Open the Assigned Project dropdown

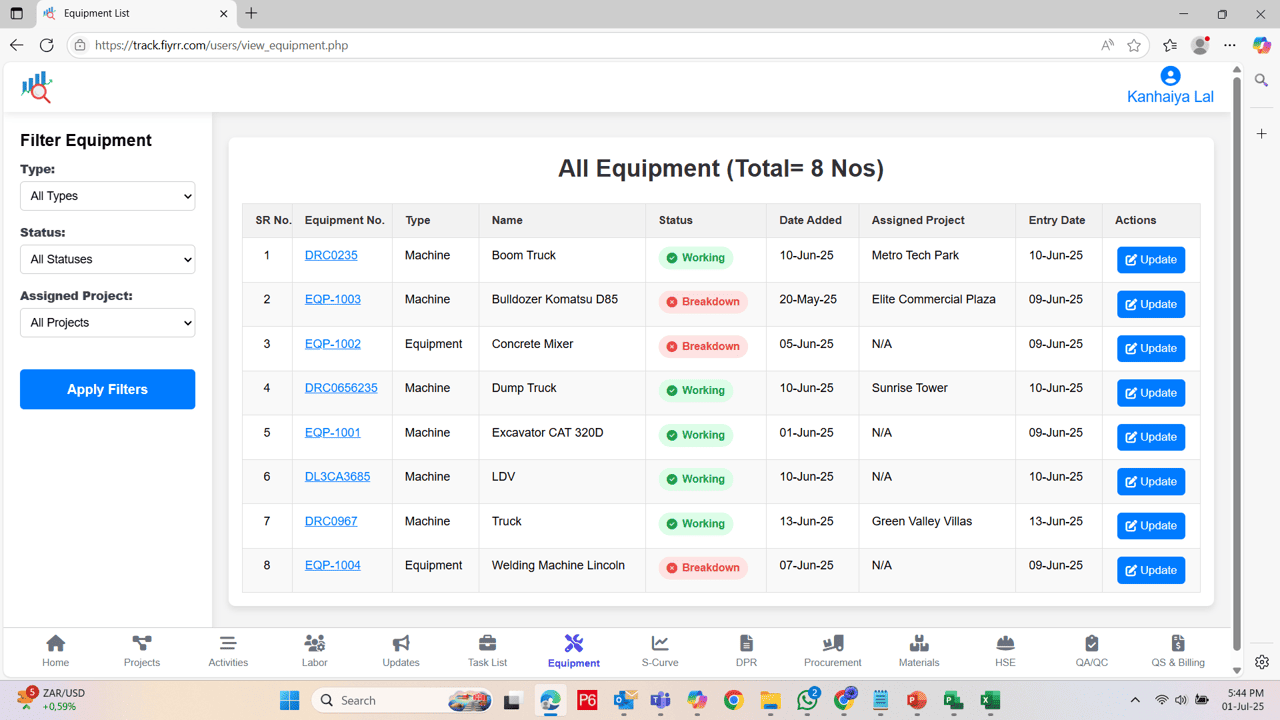pyautogui.click(x=107, y=322)
